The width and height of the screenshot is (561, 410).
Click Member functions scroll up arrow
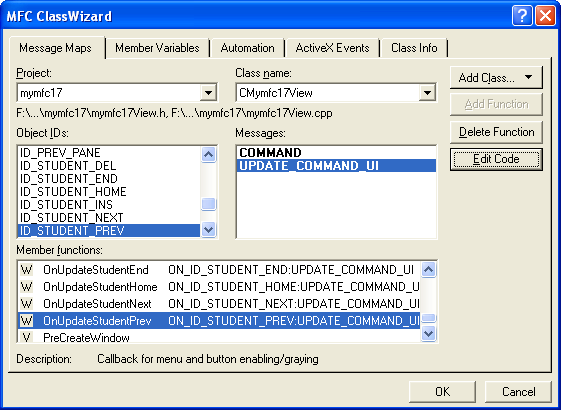coord(429,270)
